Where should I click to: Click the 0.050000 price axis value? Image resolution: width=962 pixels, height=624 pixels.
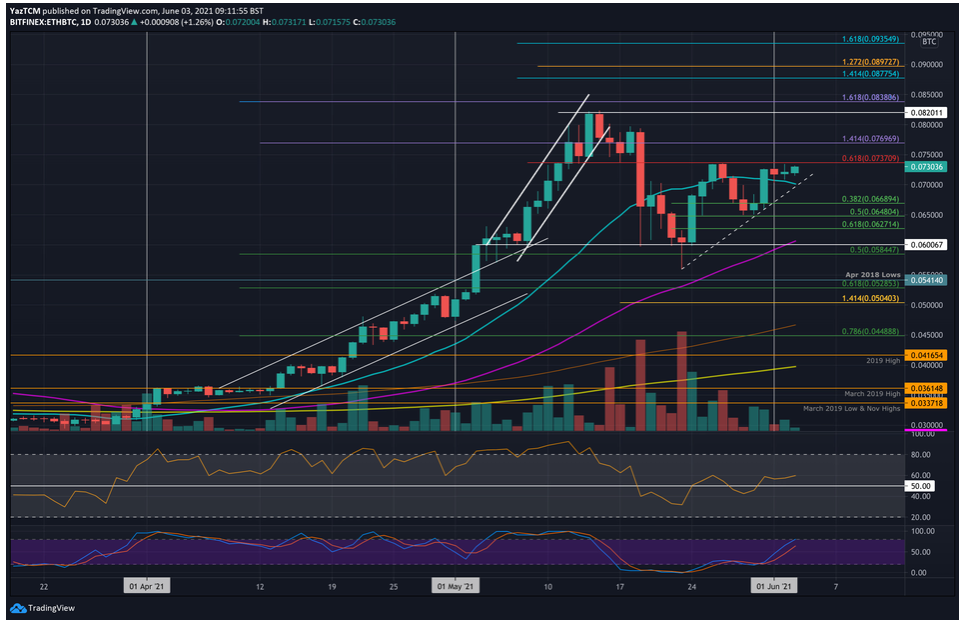(x=926, y=305)
